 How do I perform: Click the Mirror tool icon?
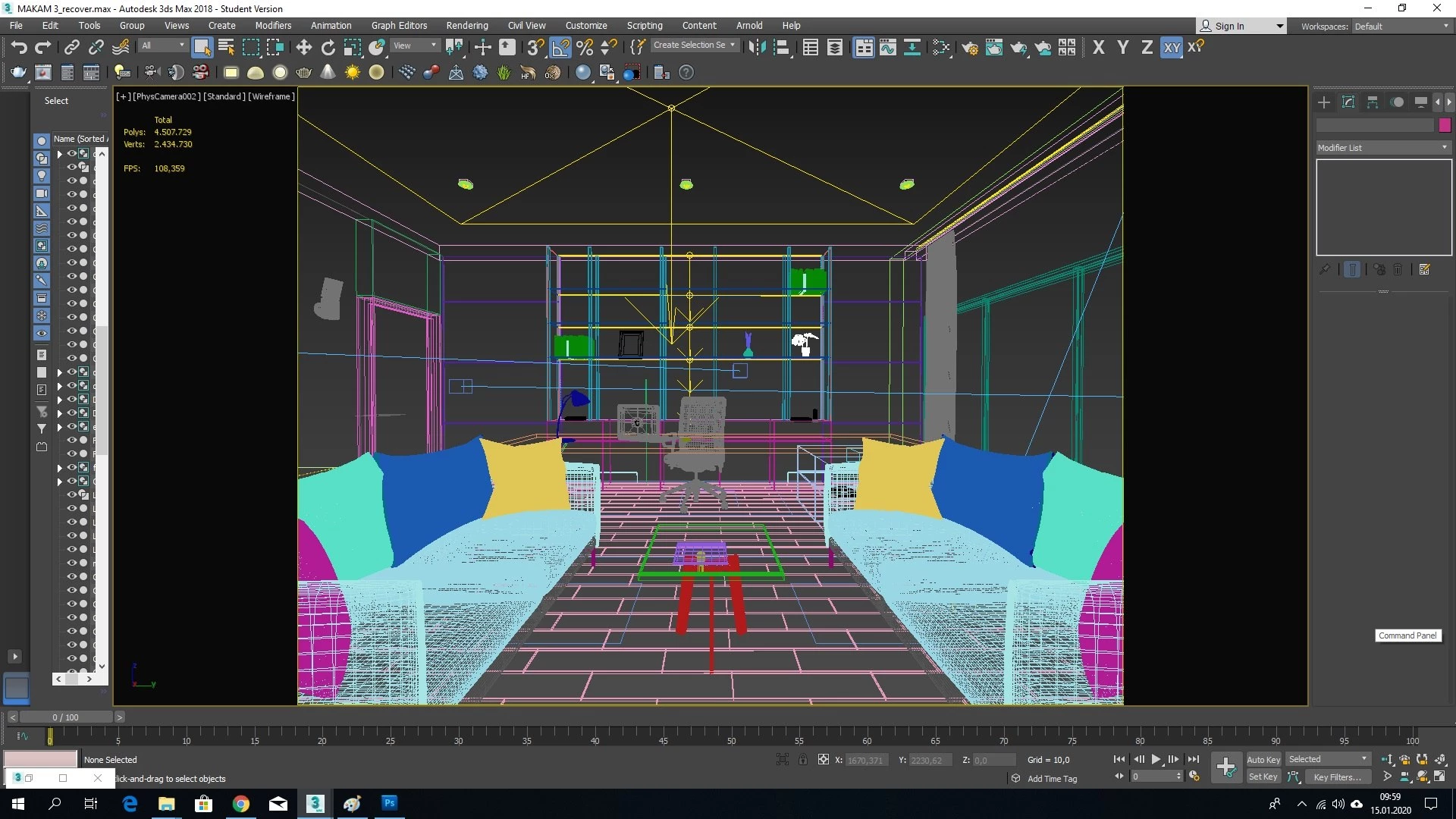click(x=756, y=48)
